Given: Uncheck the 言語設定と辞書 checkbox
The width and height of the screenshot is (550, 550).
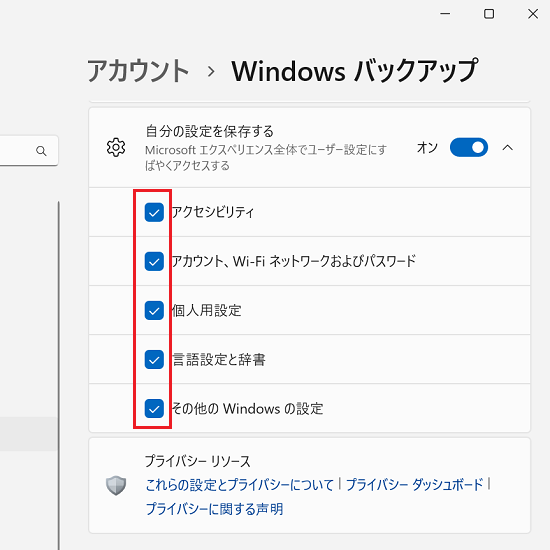Looking at the screenshot, I should click(154, 360).
